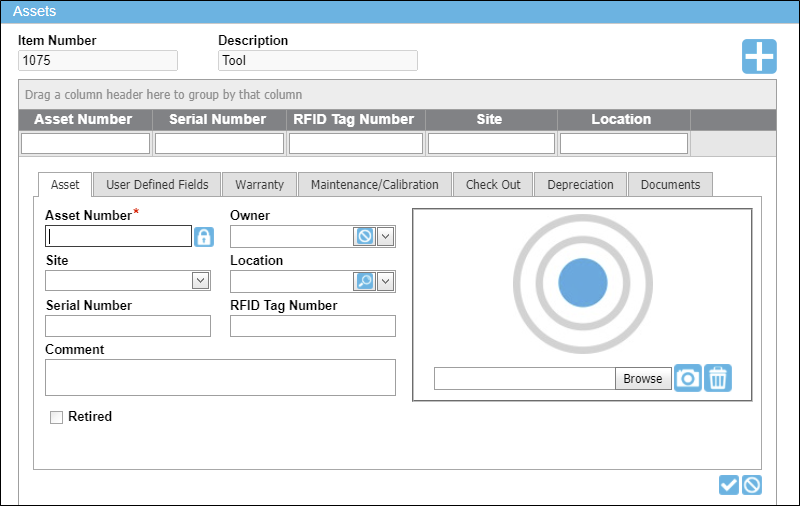Click the image file path field beside Browse
Image resolution: width=800 pixels, height=506 pixels.
[x=524, y=378]
